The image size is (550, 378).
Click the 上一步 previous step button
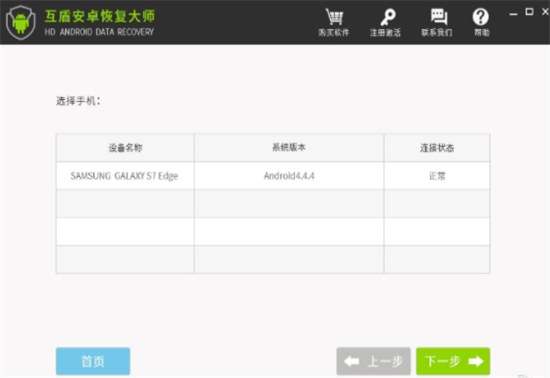[373, 361]
